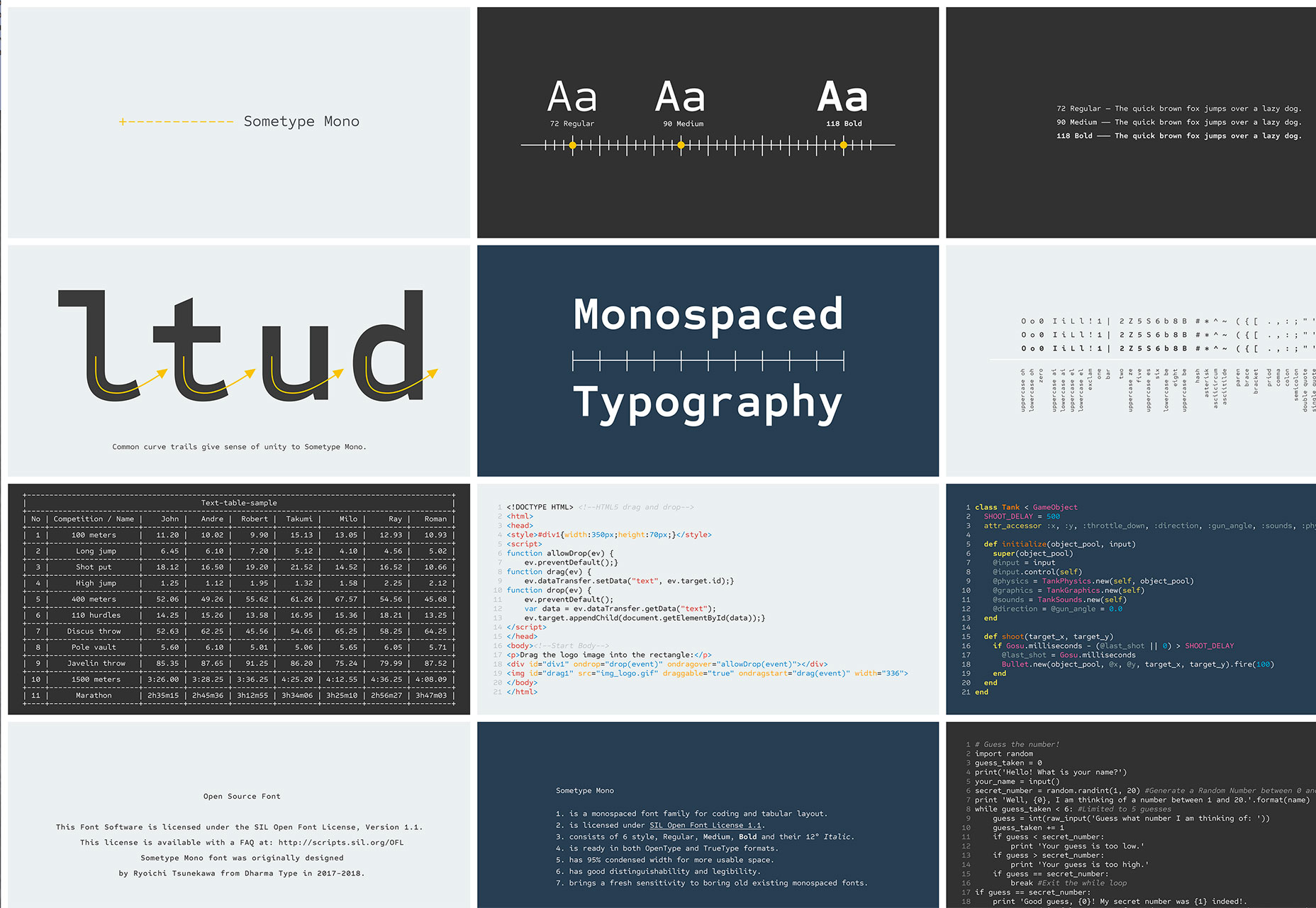Open the Aa weight comparison thumbnail

click(x=708, y=123)
